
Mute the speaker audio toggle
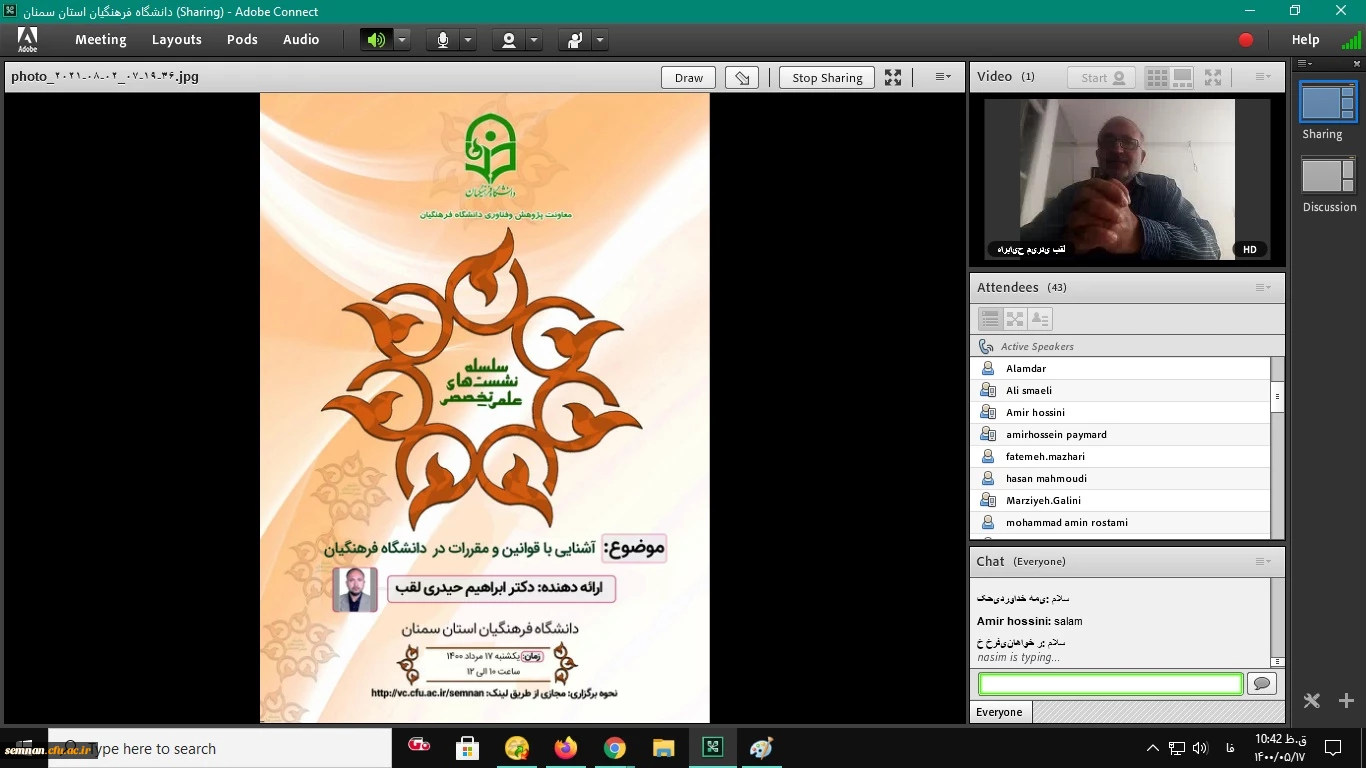tap(376, 40)
